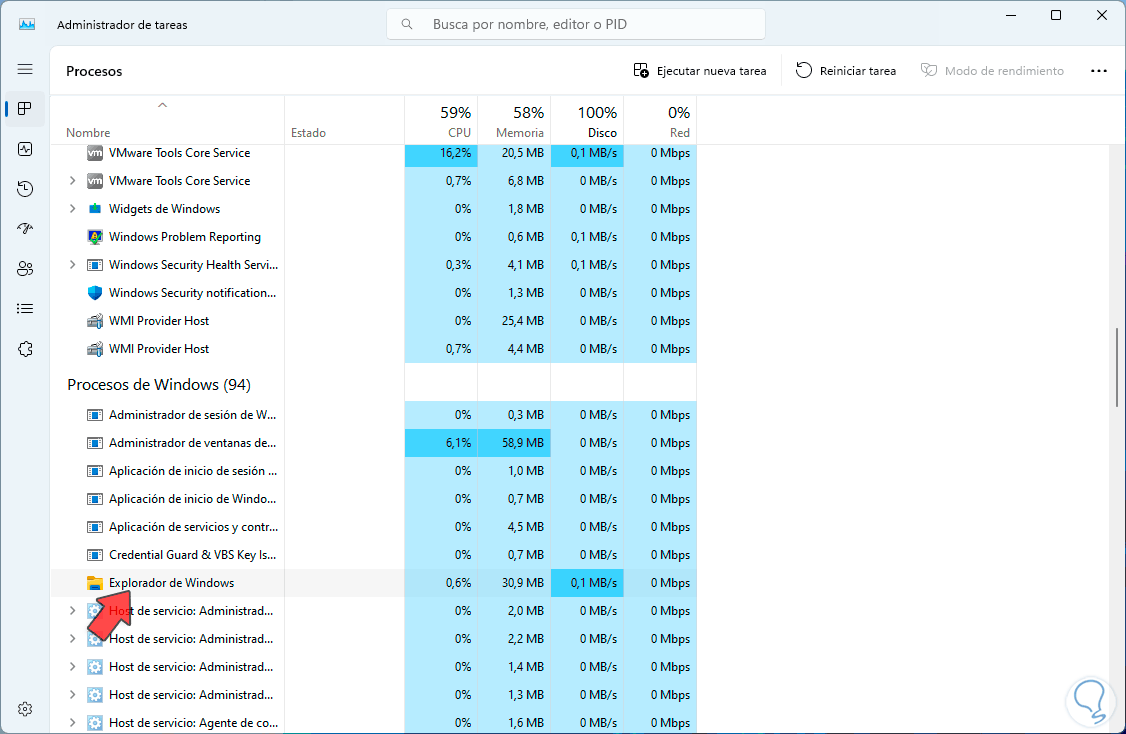
Task: Collapse the sort chevron above Nombre column
Action: (162, 105)
